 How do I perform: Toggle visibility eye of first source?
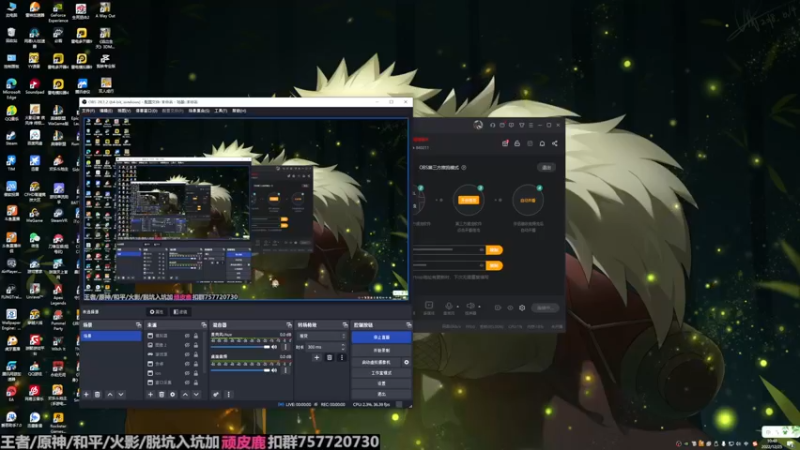click(x=187, y=336)
